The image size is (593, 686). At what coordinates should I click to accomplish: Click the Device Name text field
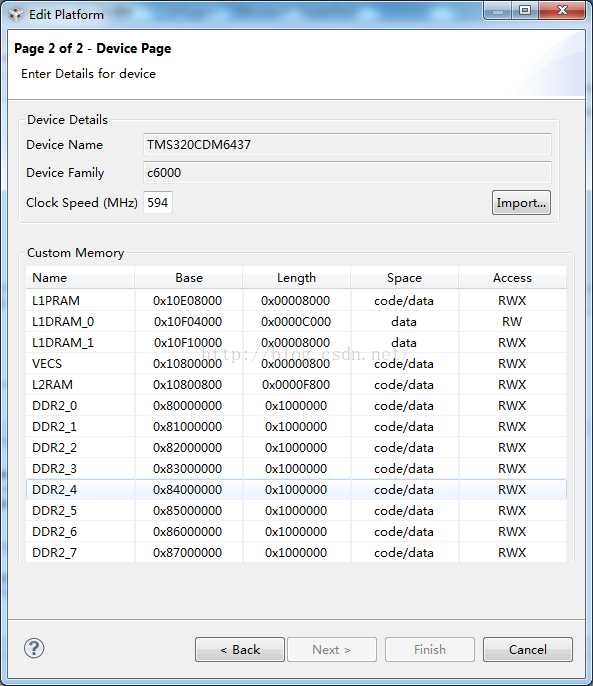click(x=347, y=144)
